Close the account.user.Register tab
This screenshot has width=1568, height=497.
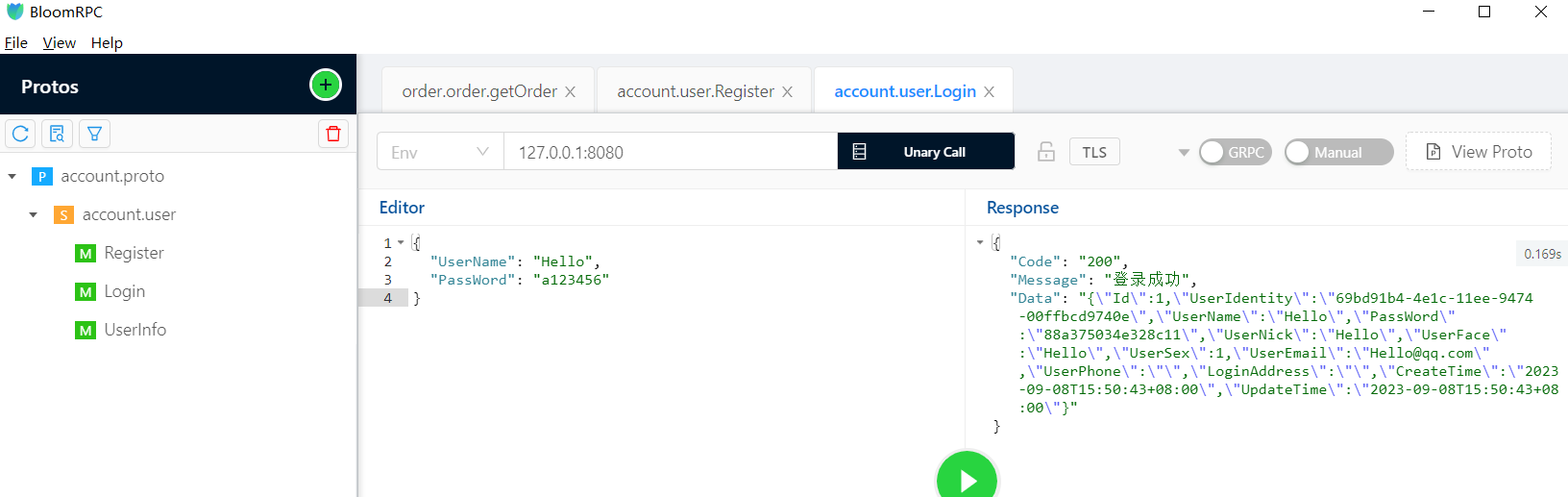(x=787, y=91)
